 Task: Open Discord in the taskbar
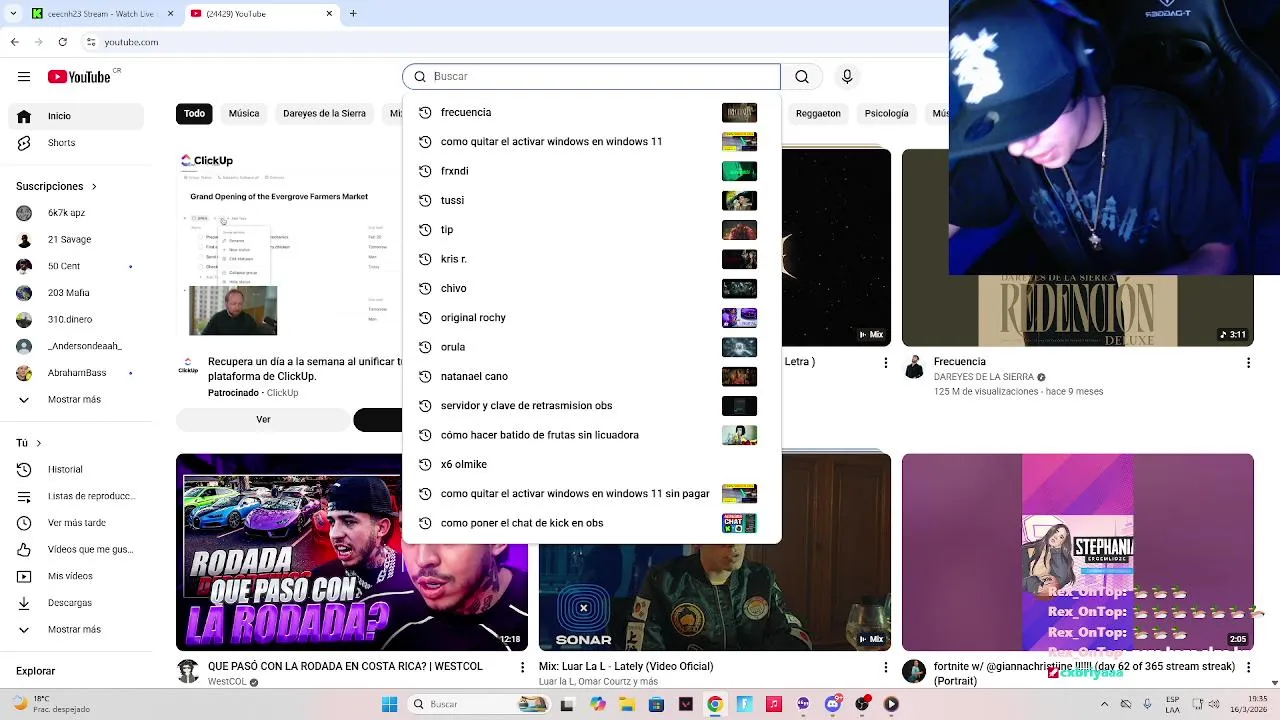click(833, 704)
